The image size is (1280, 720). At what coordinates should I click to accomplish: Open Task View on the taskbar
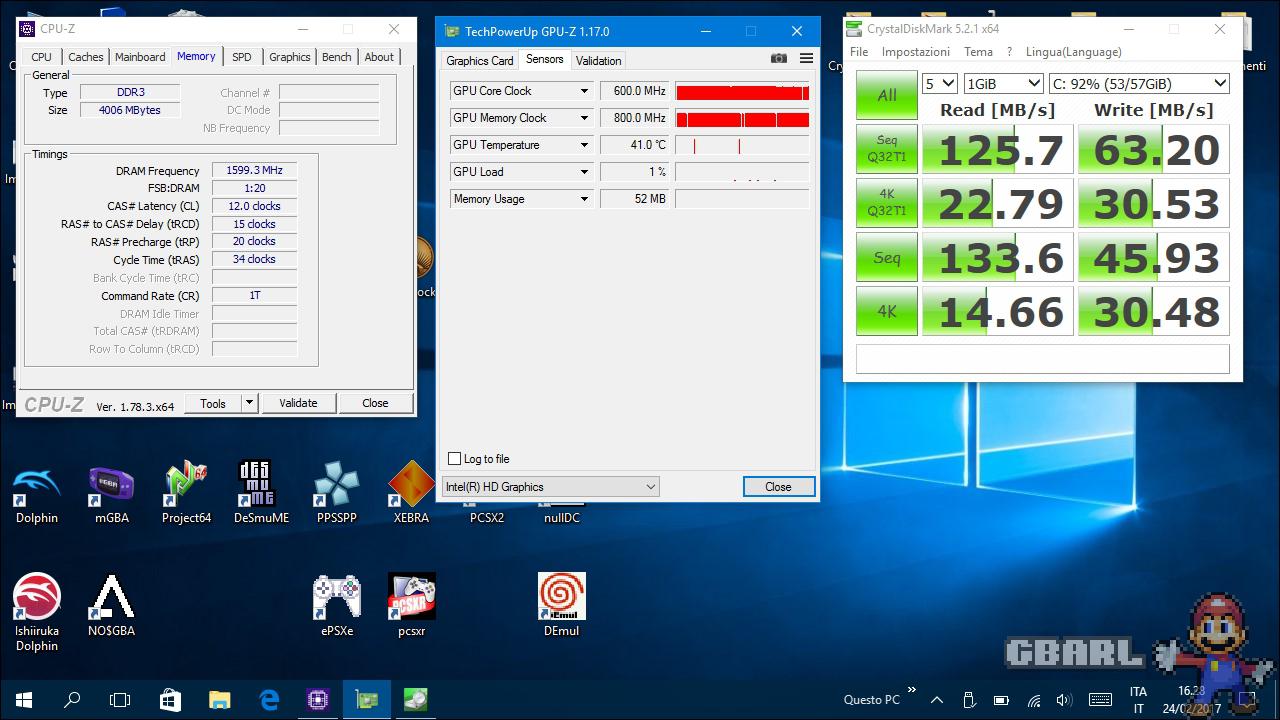coord(120,700)
